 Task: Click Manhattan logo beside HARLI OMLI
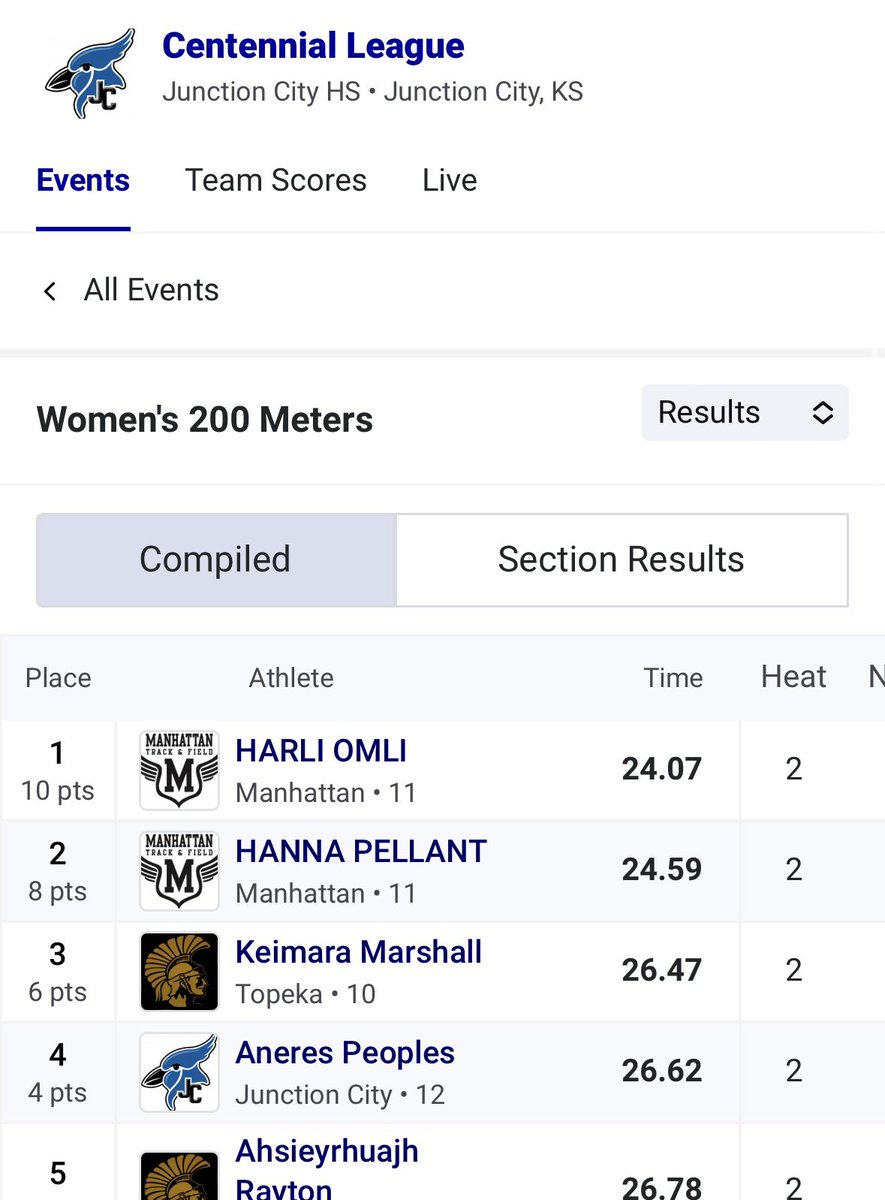179,770
